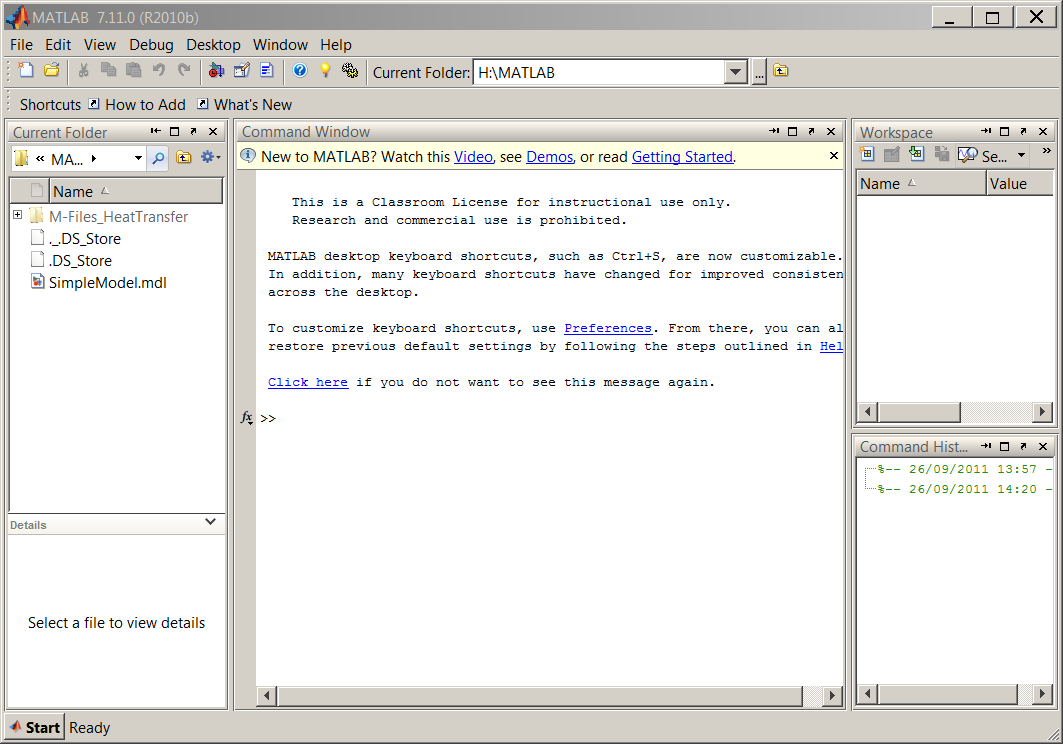Image resolution: width=1063 pixels, height=744 pixels.
Task: Click the New Script icon in the toolbar
Action: click(x=26, y=71)
